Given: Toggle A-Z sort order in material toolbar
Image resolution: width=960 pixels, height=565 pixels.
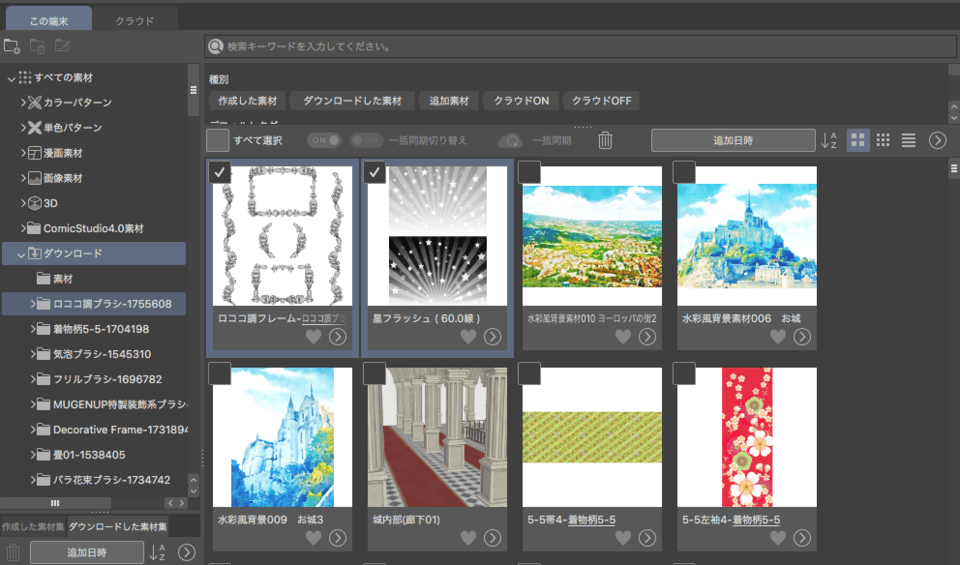Looking at the screenshot, I should pyautogui.click(x=830, y=140).
